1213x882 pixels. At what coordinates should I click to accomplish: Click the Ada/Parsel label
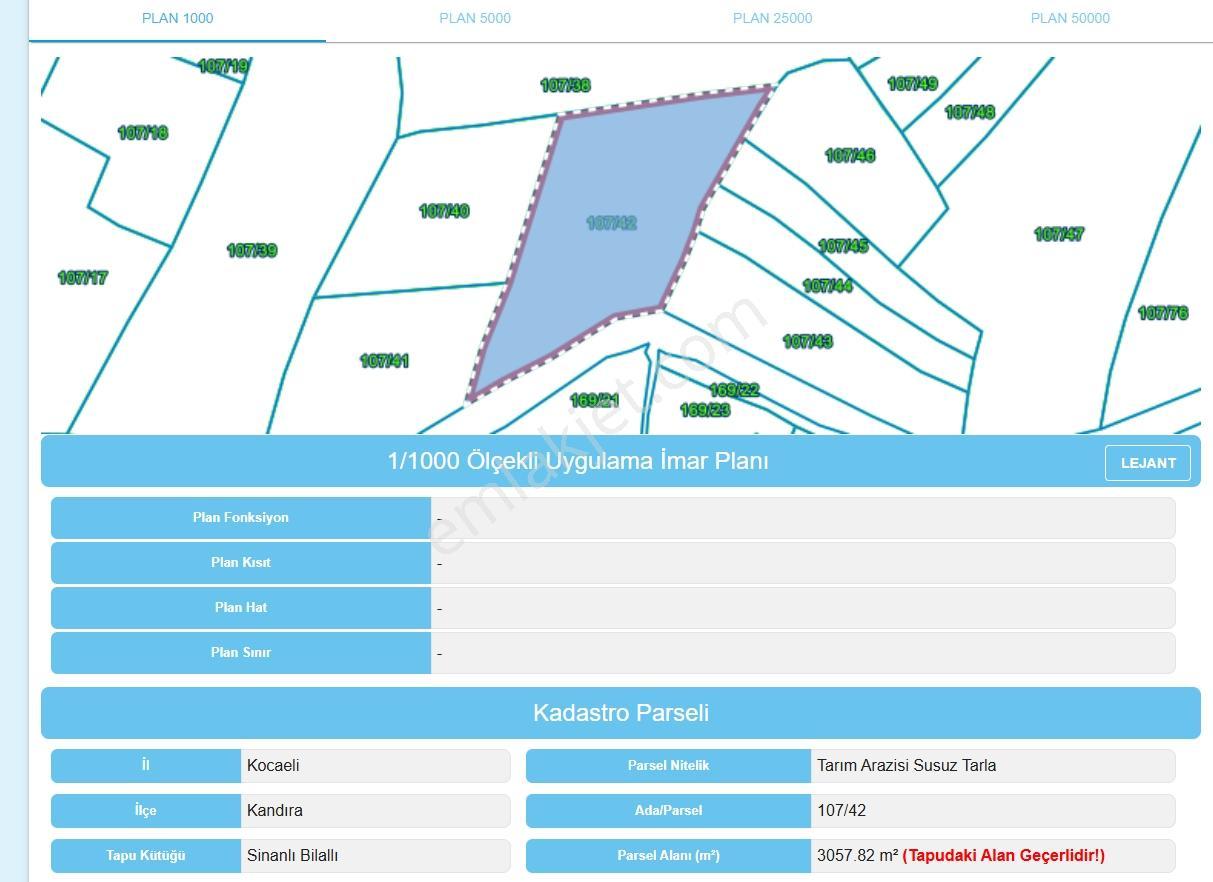click(x=668, y=811)
